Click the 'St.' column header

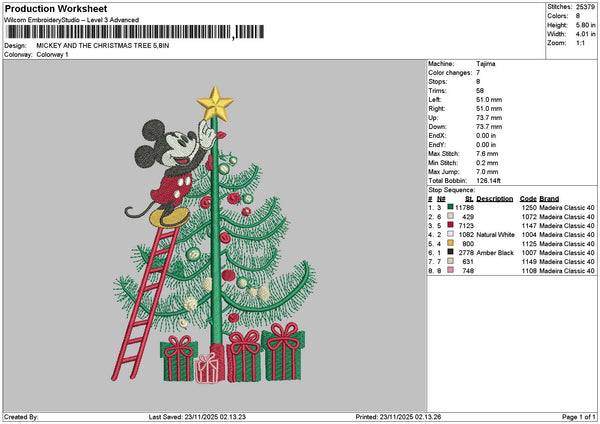pos(470,199)
